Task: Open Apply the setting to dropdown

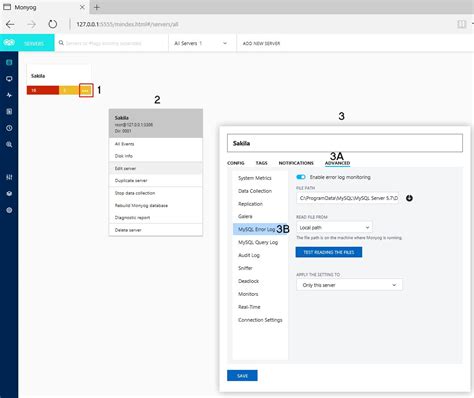Action: pyautogui.click(x=349, y=285)
